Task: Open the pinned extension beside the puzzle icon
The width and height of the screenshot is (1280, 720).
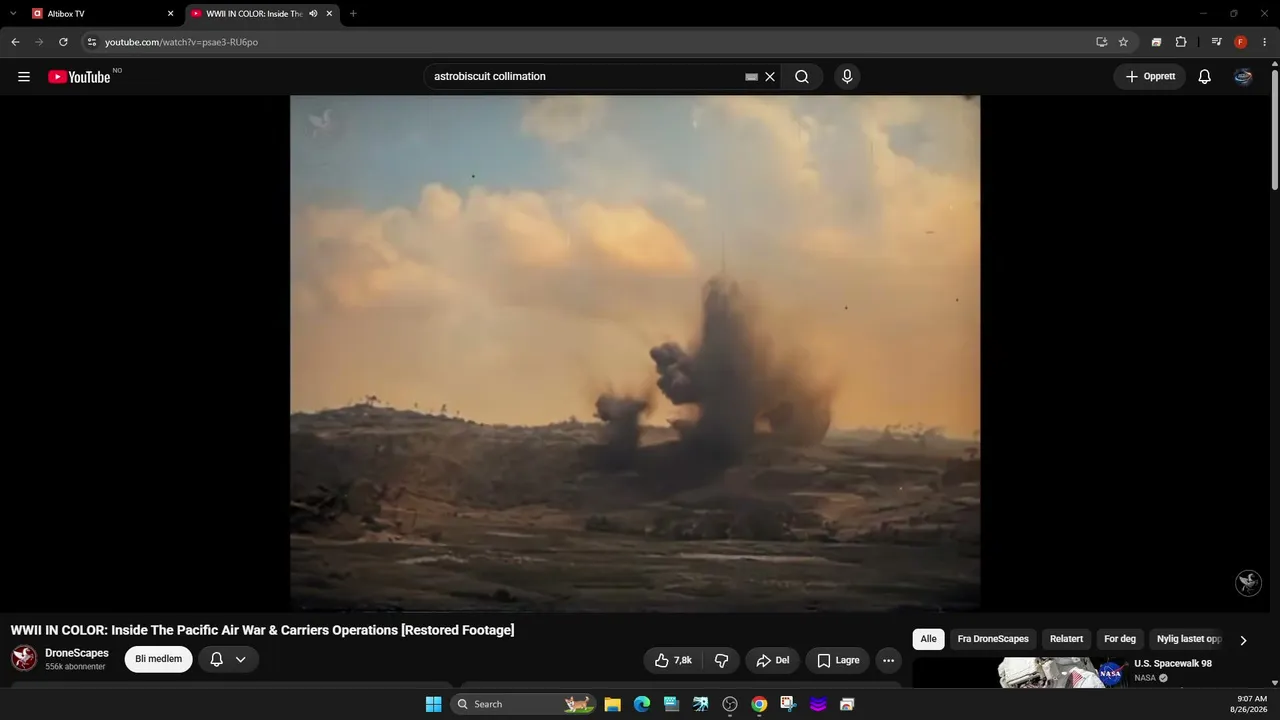Action: 1156,42
